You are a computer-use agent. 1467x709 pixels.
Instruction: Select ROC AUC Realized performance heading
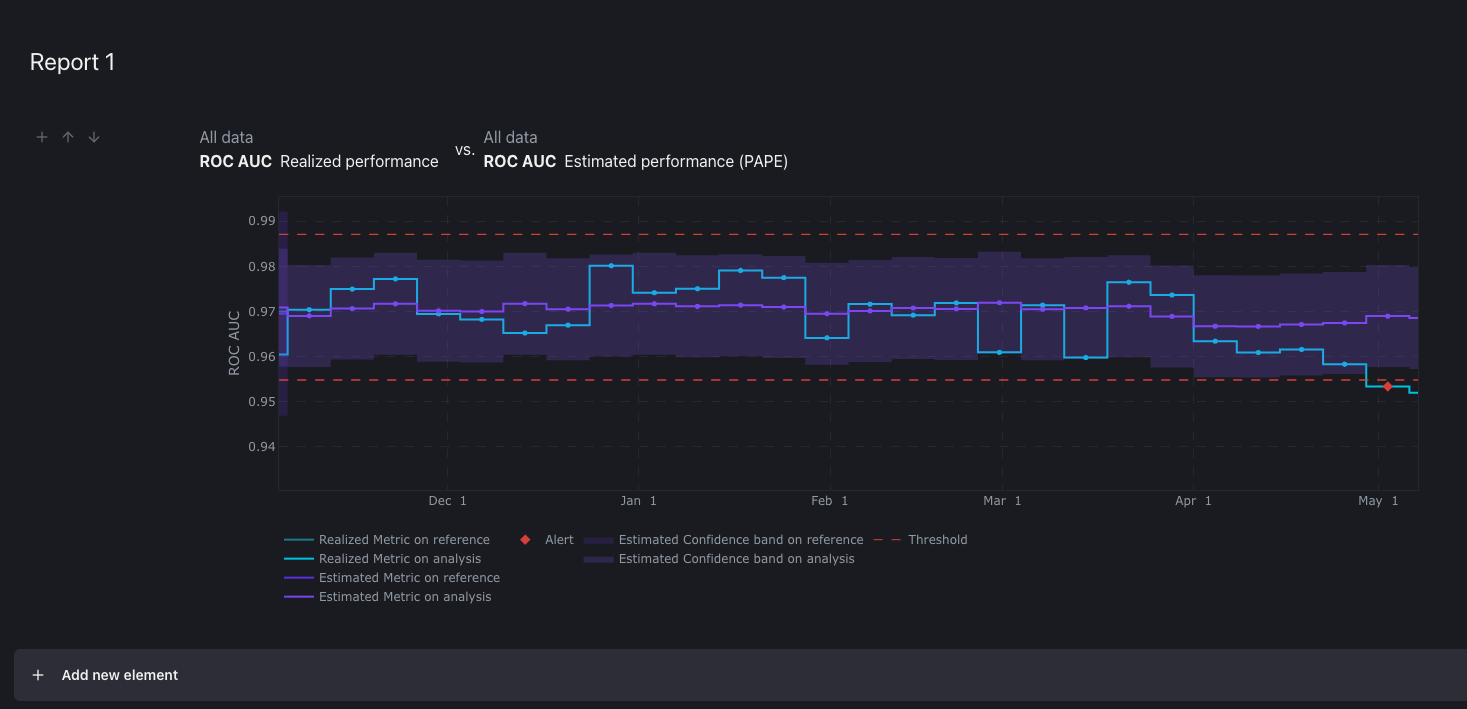click(x=319, y=161)
